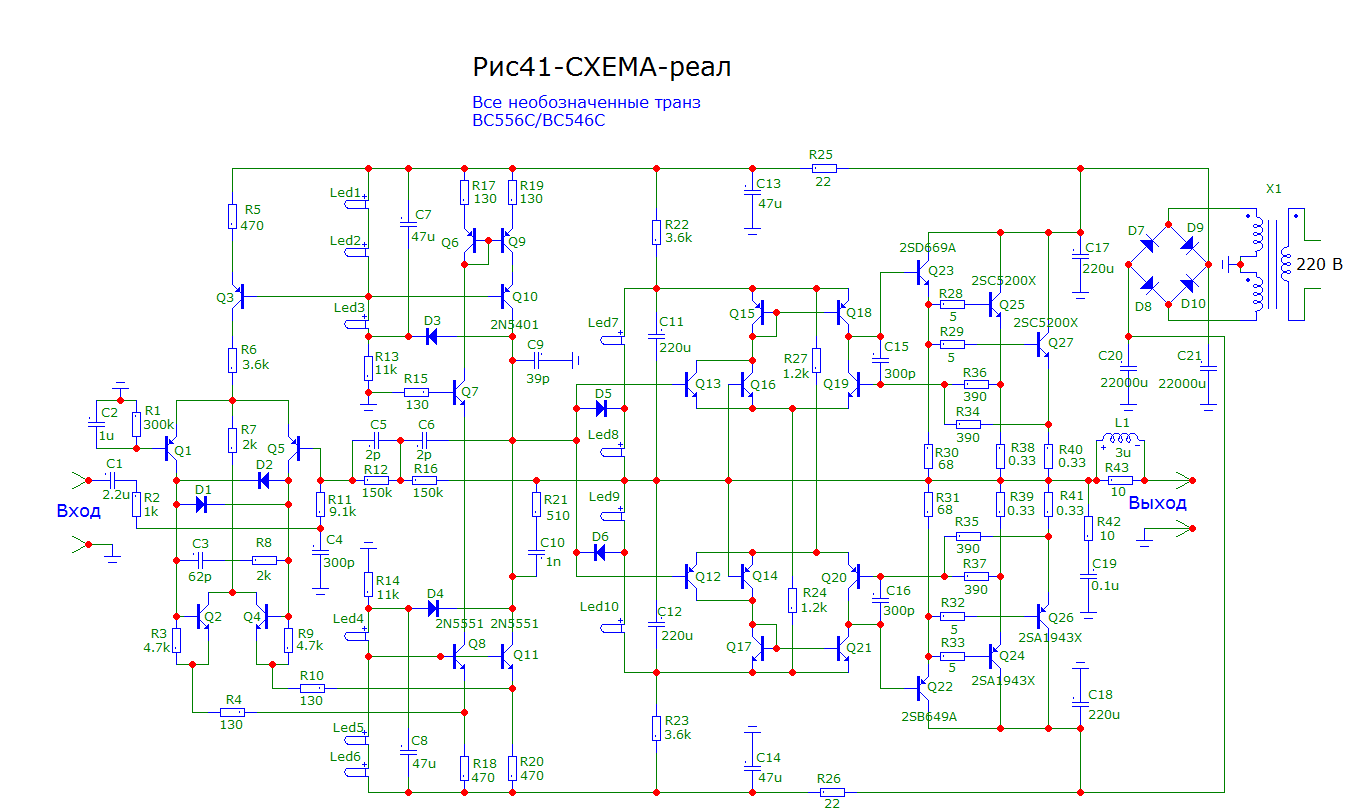Screen dimensions: 1346x811
Task: Click the 'R6 3.6k' resistor label
Action: (x=255, y=358)
